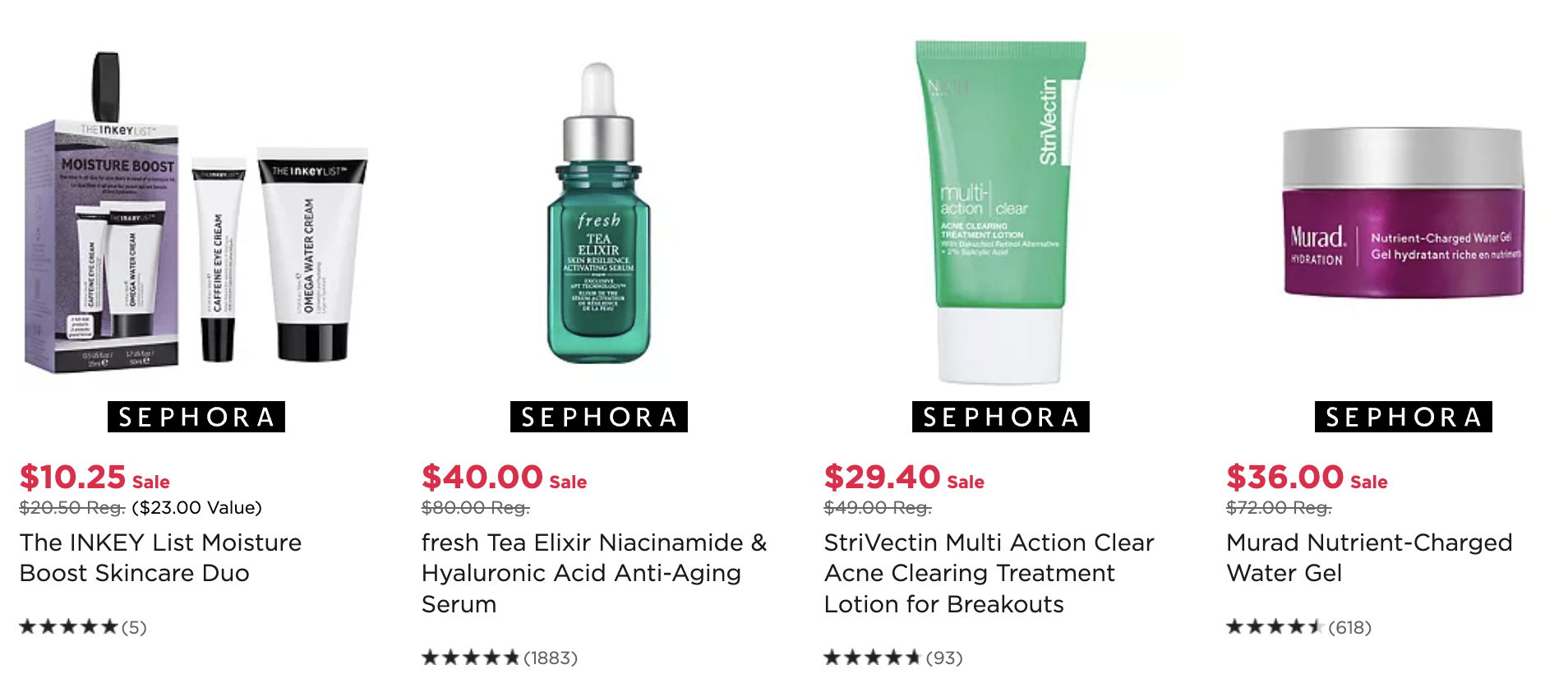The width and height of the screenshot is (1568, 674).
Task: Open the Murad Water Gel jar image
Action: tap(1403, 212)
